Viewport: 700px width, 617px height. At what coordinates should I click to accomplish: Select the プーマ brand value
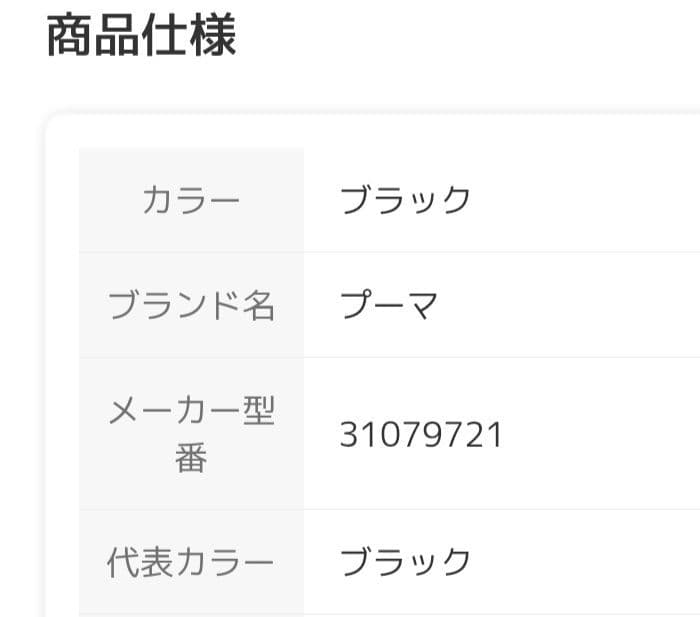[x=389, y=305]
